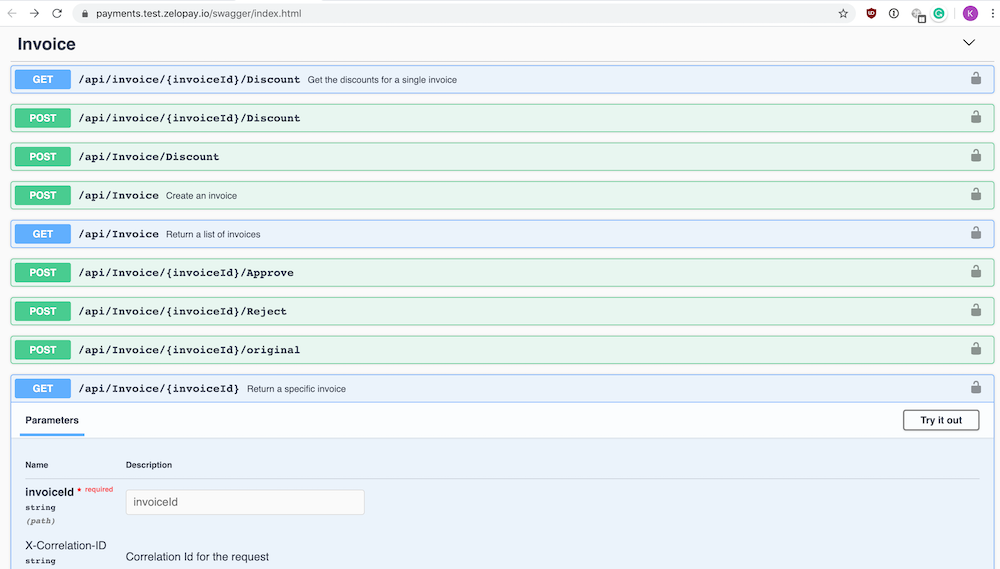The width and height of the screenshot is (1000, 569).
Task: Expand POST /api/Invoice/Discount endpoint
Action: (148, 157)
